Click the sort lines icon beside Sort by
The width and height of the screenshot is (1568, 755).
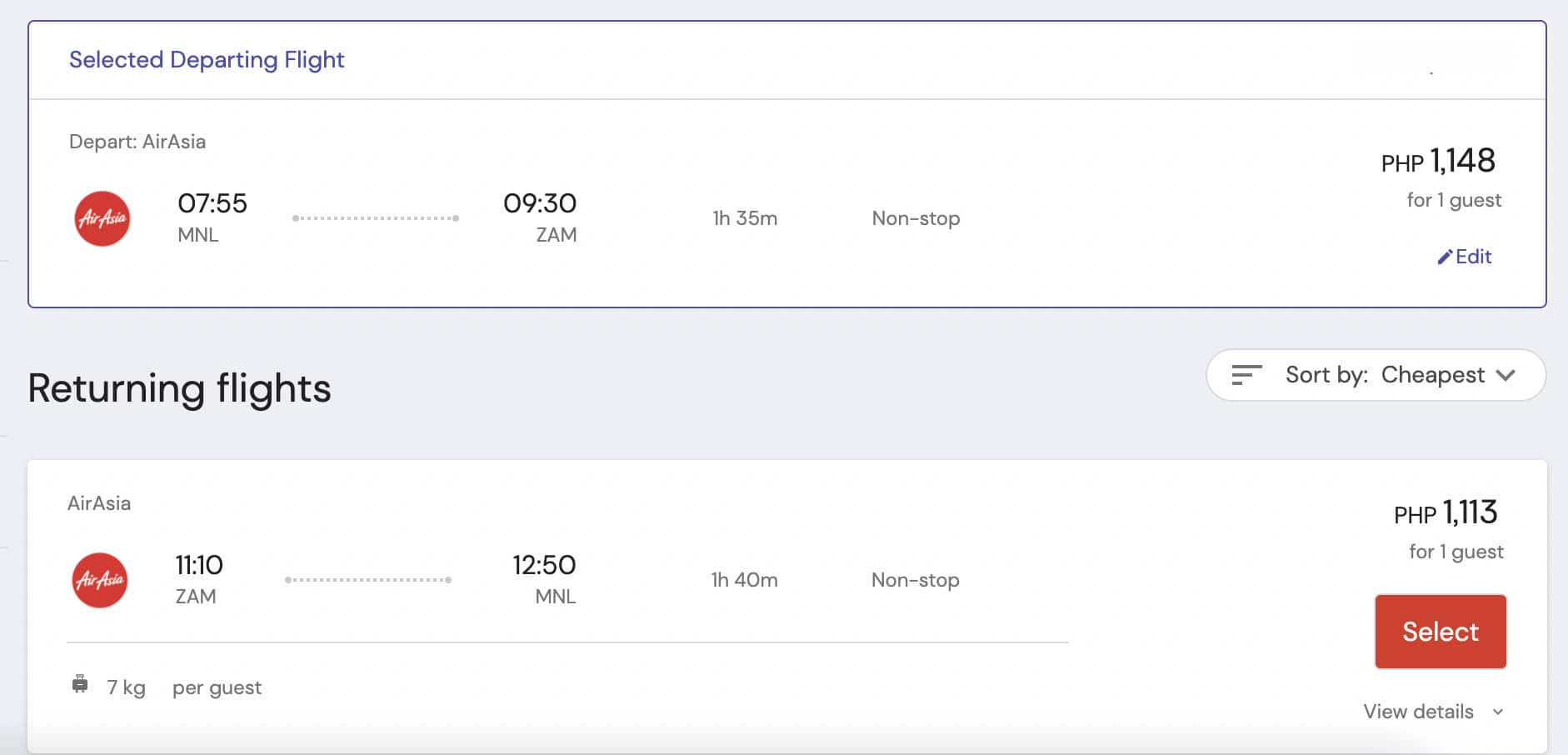1245,375
